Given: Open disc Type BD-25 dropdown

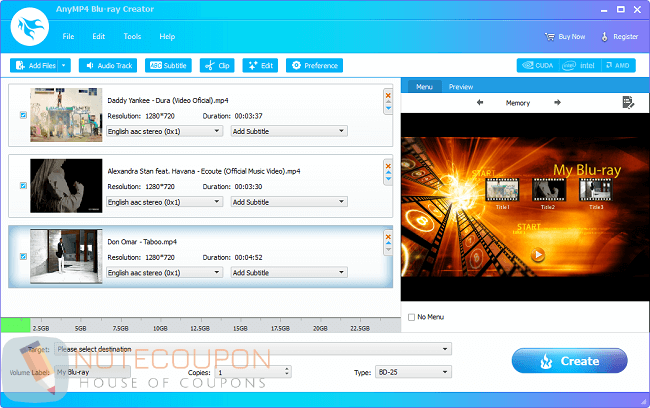Looking at the screenshot, I should (x=413, y=372).
